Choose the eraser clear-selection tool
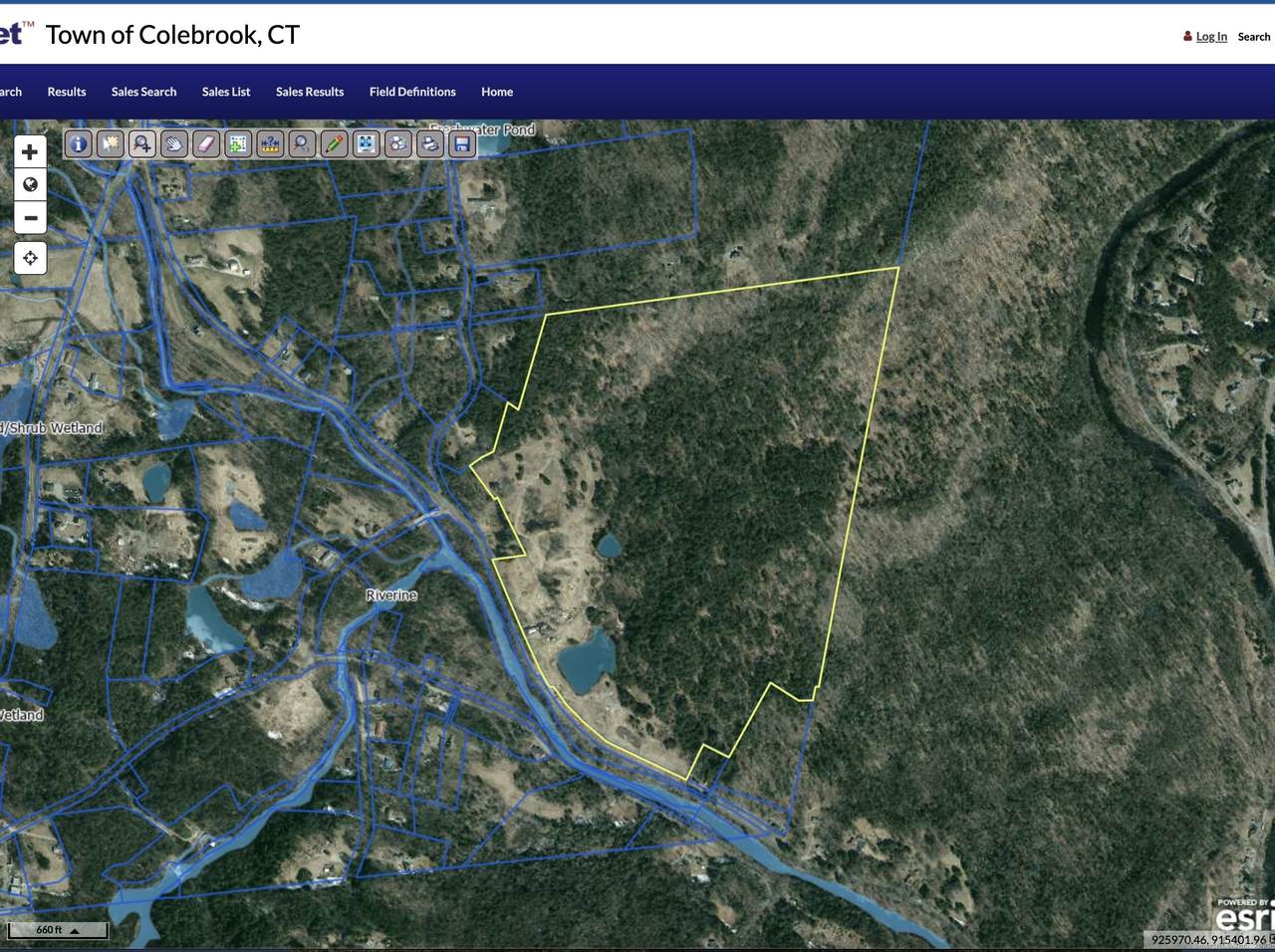The image size is (1275, 952). point(206,144)
